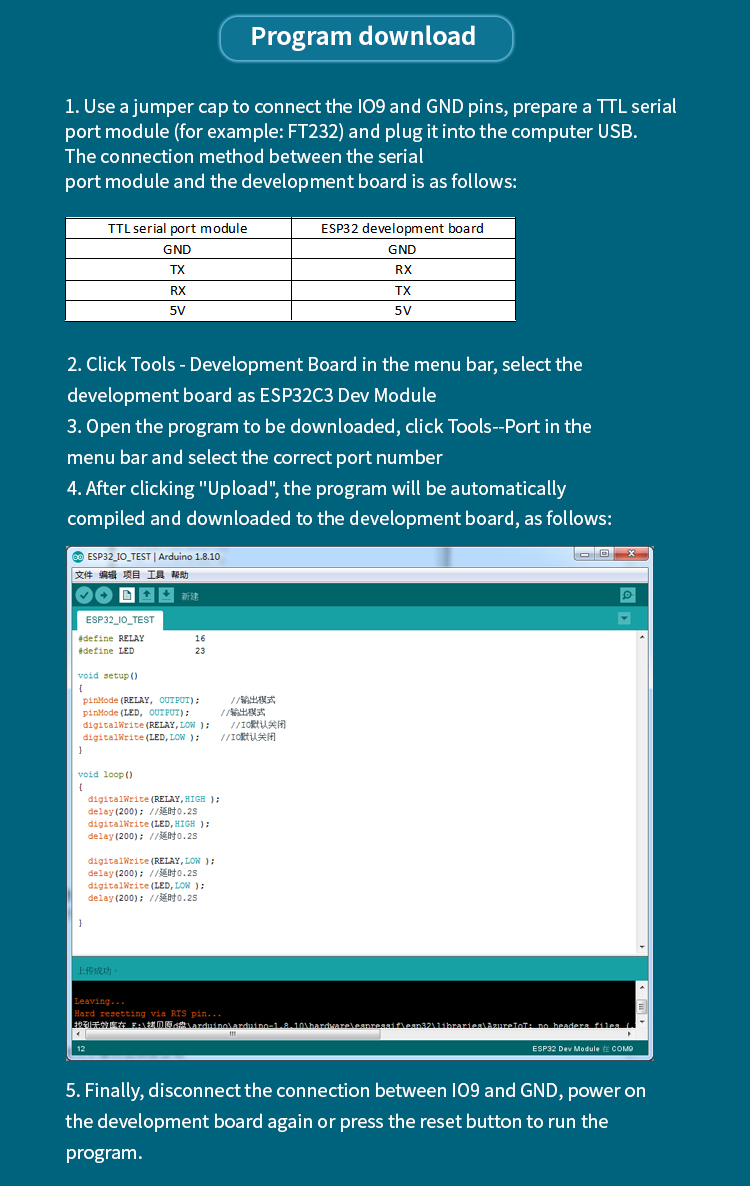Click 'digitalWrite(LED,HIGH );' in loop
750x1186 pixels.
[149, 824]
